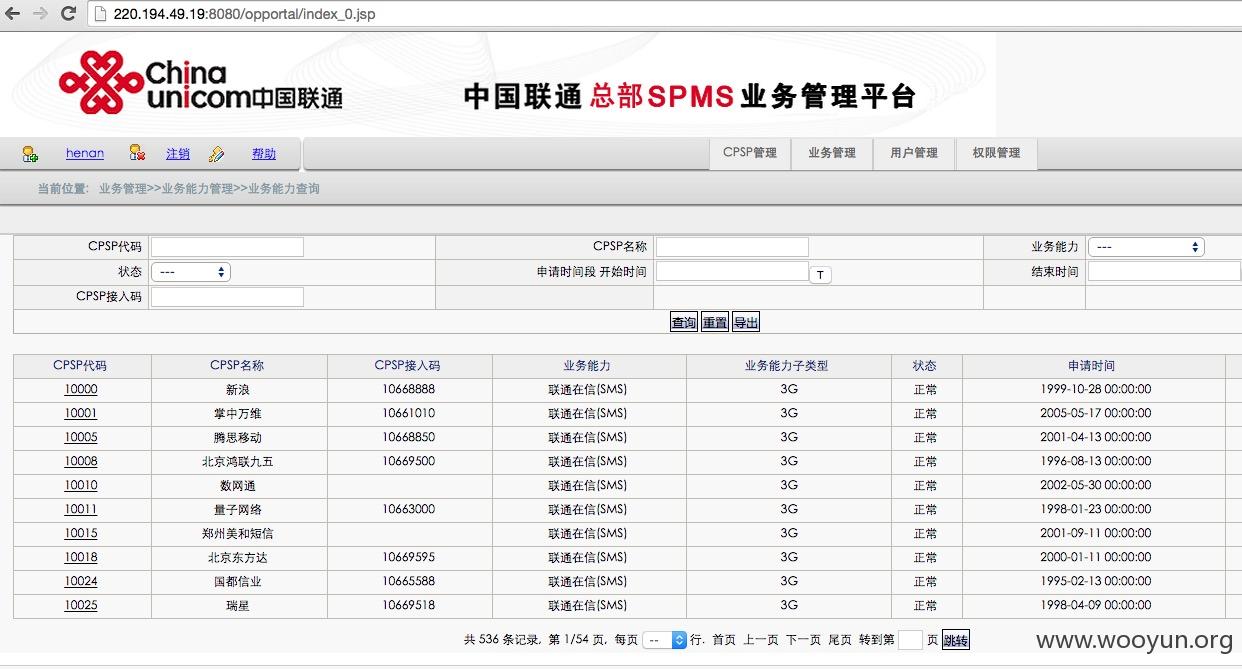Click the 跳转 jump button
Image resolution: width=1242 pixels, height=669 pixels.
pyautogui.click(x=956, y=640)
